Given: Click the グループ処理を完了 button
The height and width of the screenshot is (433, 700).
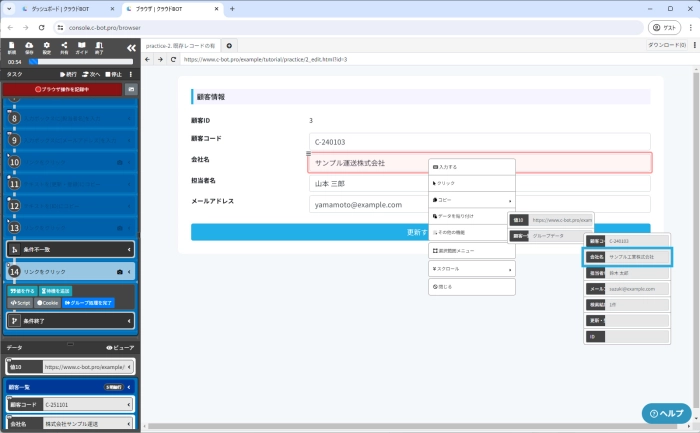Looking at the screenshot, I should click(x=88, y=302).
